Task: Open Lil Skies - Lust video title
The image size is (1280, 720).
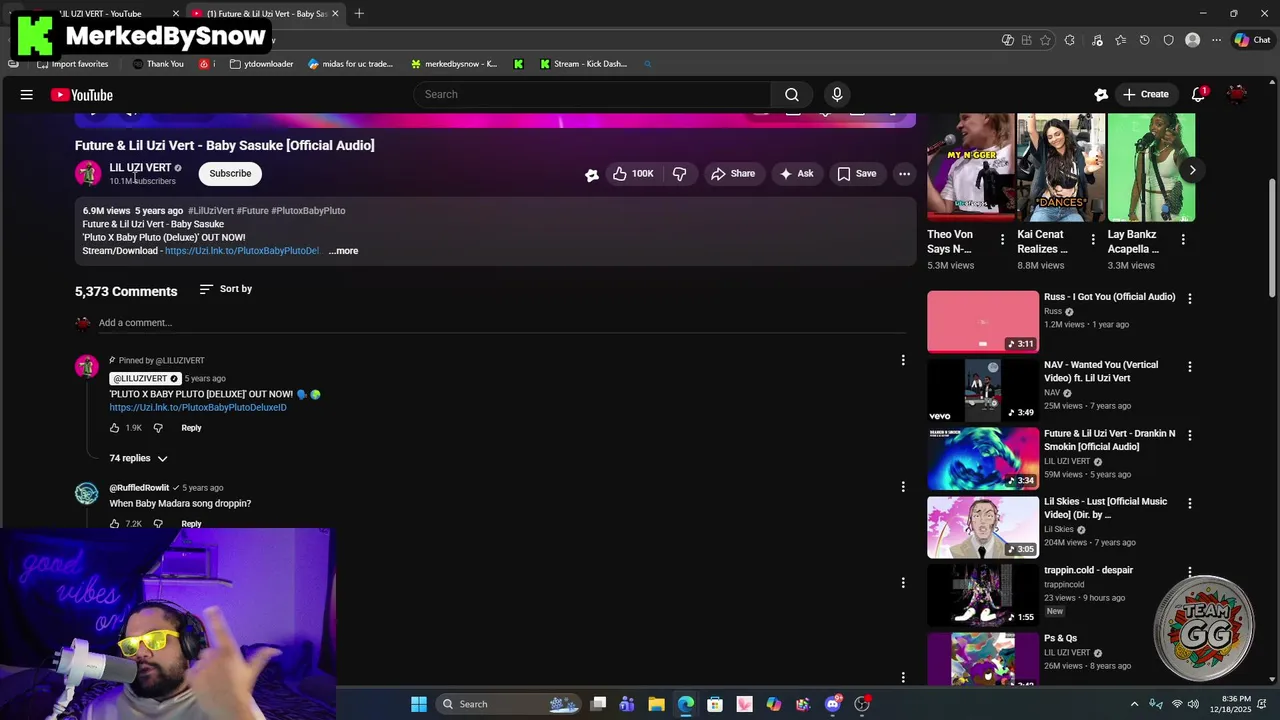Action: pos(1105,508)
